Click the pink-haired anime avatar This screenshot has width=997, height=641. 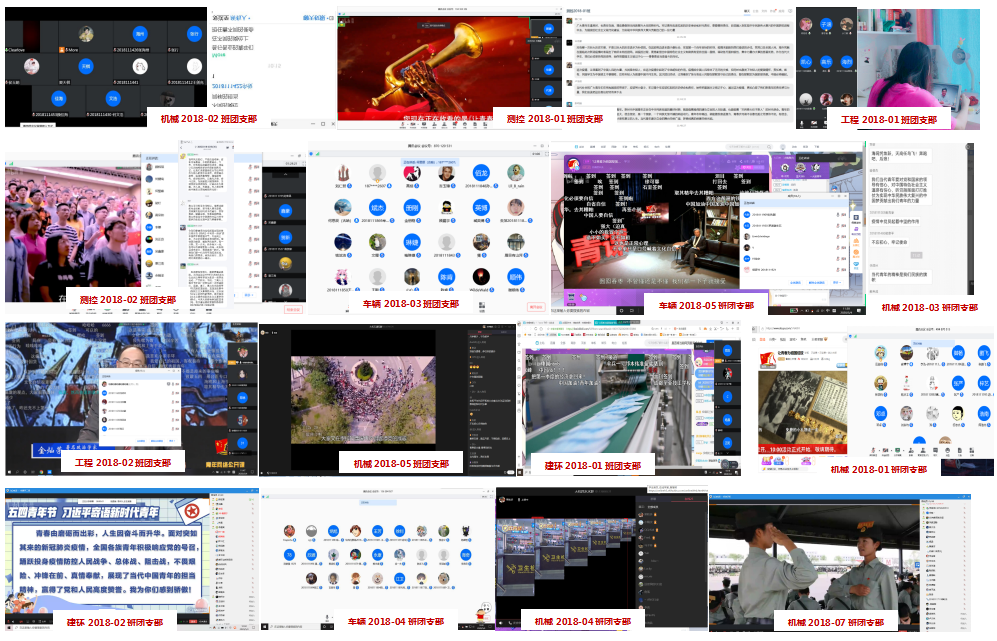point(341,276)
